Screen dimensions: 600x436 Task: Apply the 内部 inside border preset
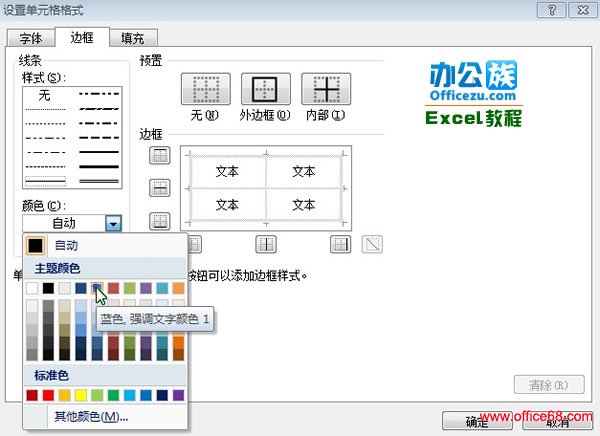point(326,91)
